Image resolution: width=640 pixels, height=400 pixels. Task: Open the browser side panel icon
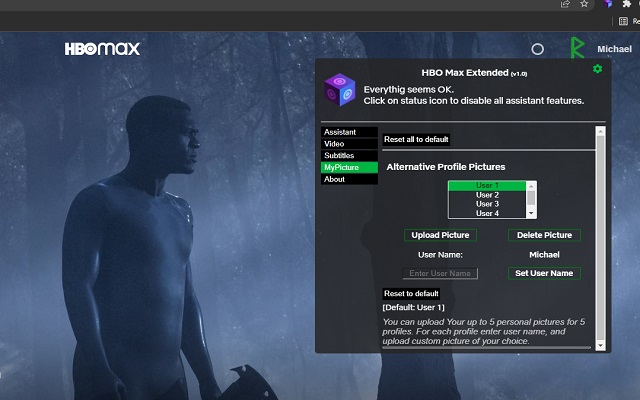tap(623, 21)
